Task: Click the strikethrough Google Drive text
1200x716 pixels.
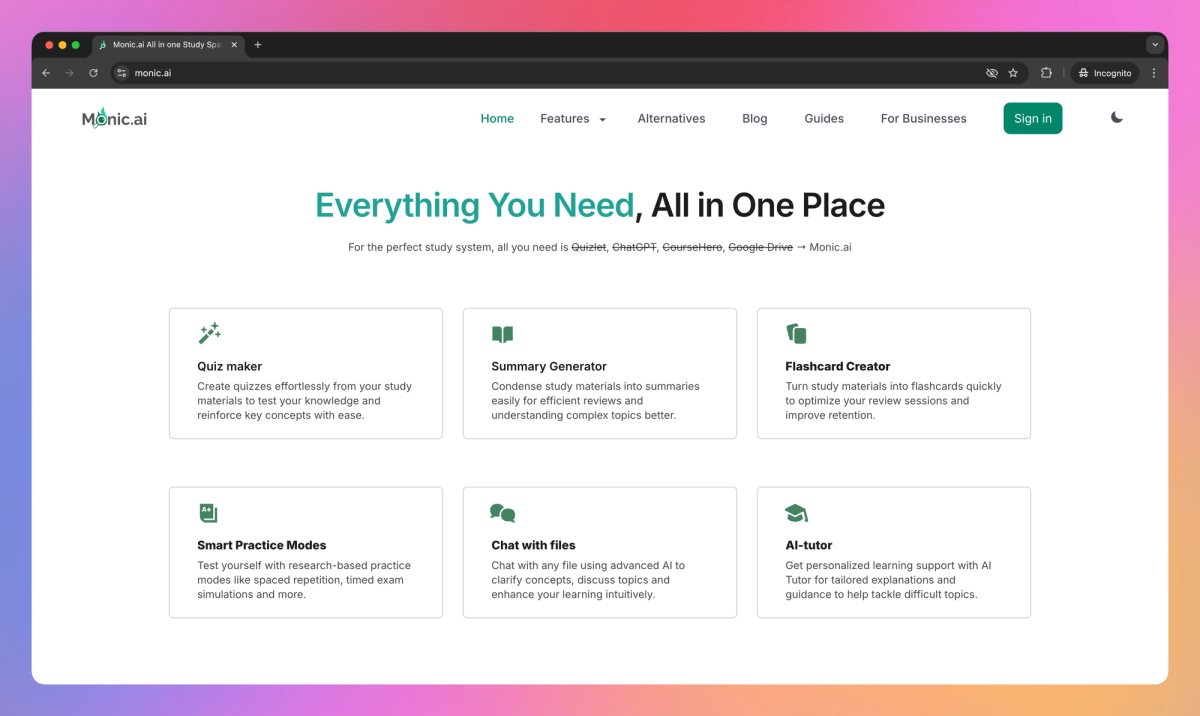Action: pyautogui.click(x=760, y=247)
